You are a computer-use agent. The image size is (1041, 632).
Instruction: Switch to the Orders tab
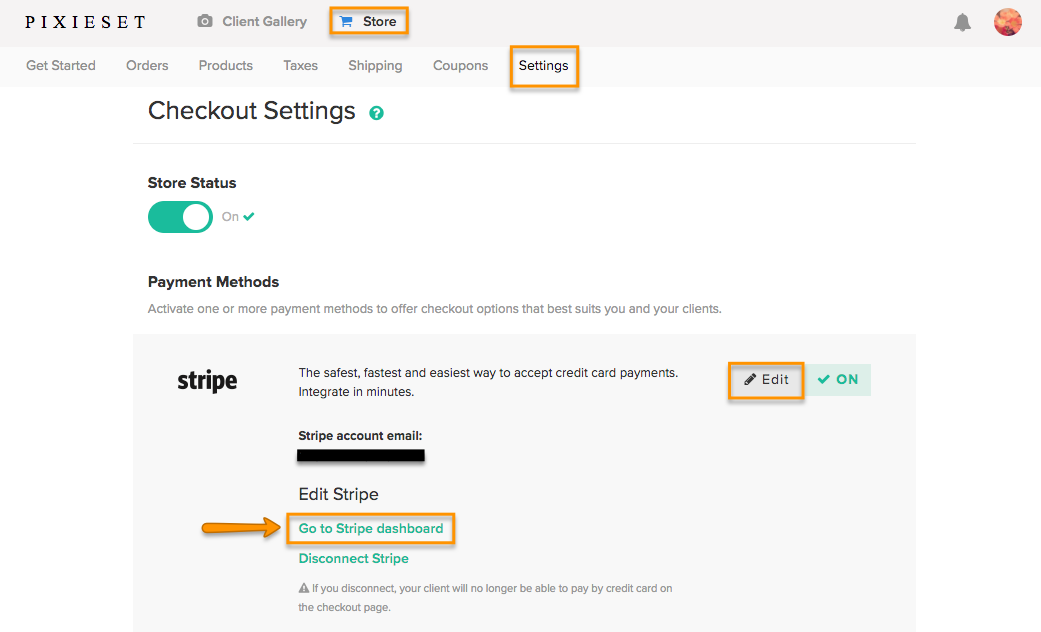click(147, 66)
